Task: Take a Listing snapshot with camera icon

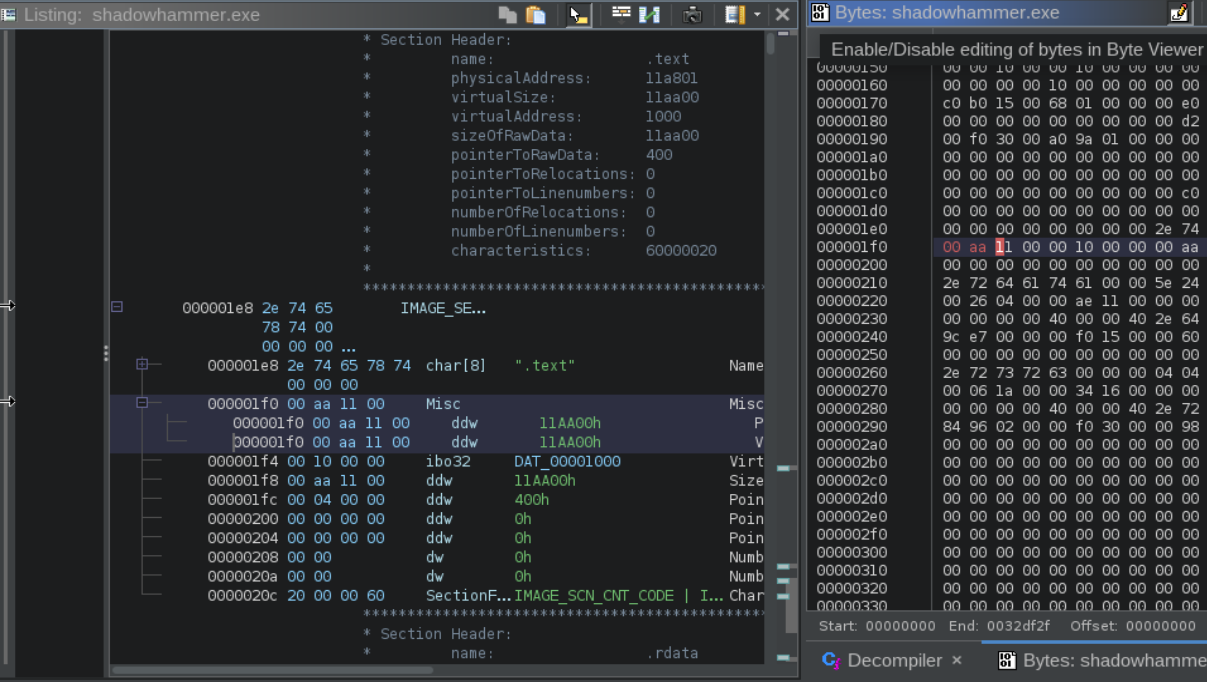Action: pos(692,15)
